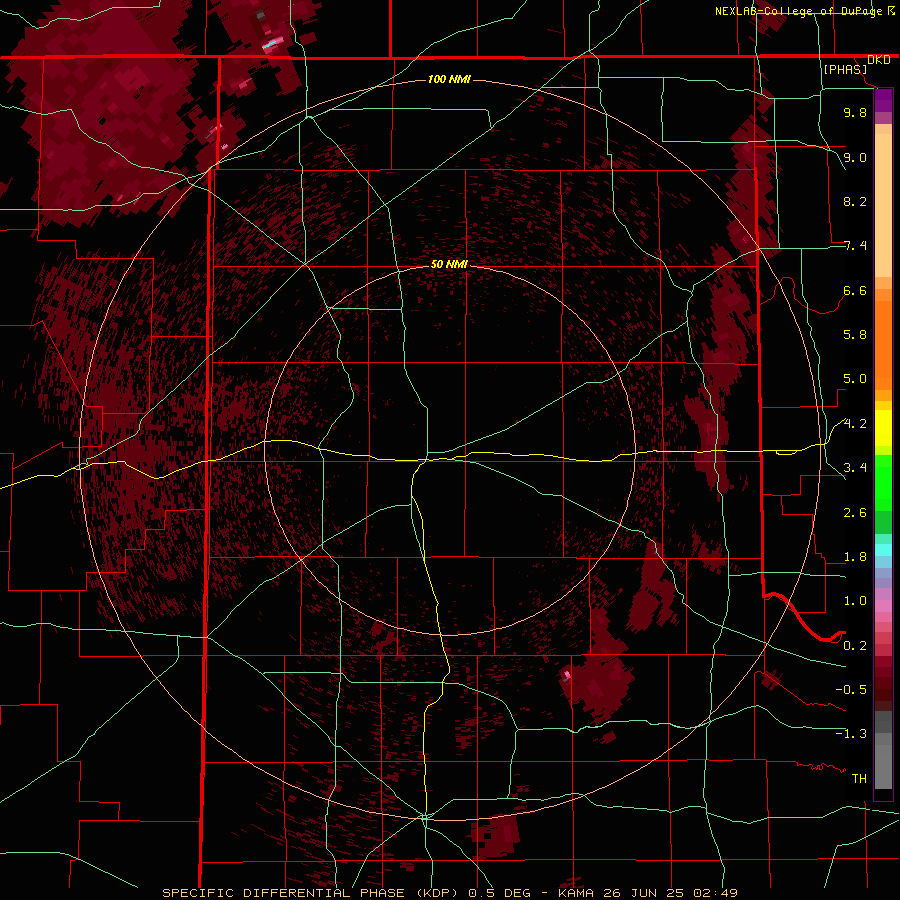This screenshot has width=900, height=900.
Task: Click the NEXLAB-College of DuPage label
Action: [x=798, y=11]
